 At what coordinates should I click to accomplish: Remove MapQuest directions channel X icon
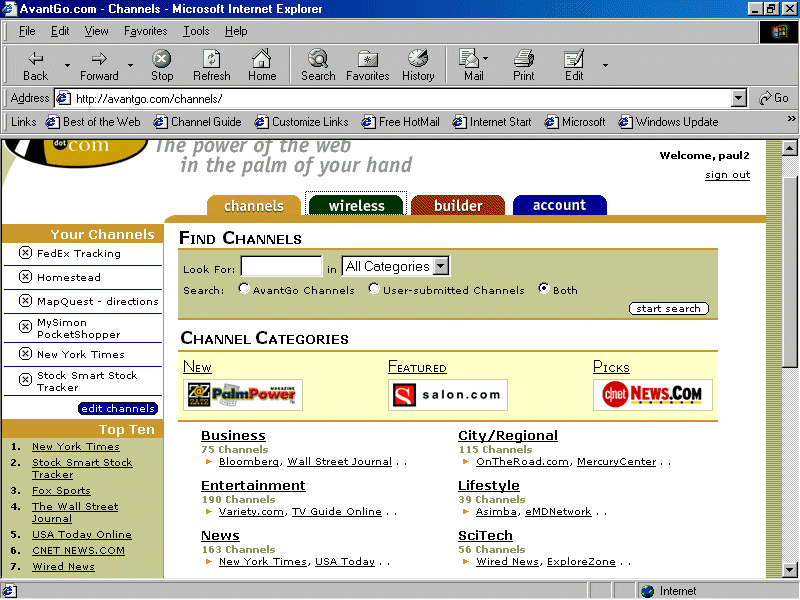click(x=25, y=301)
